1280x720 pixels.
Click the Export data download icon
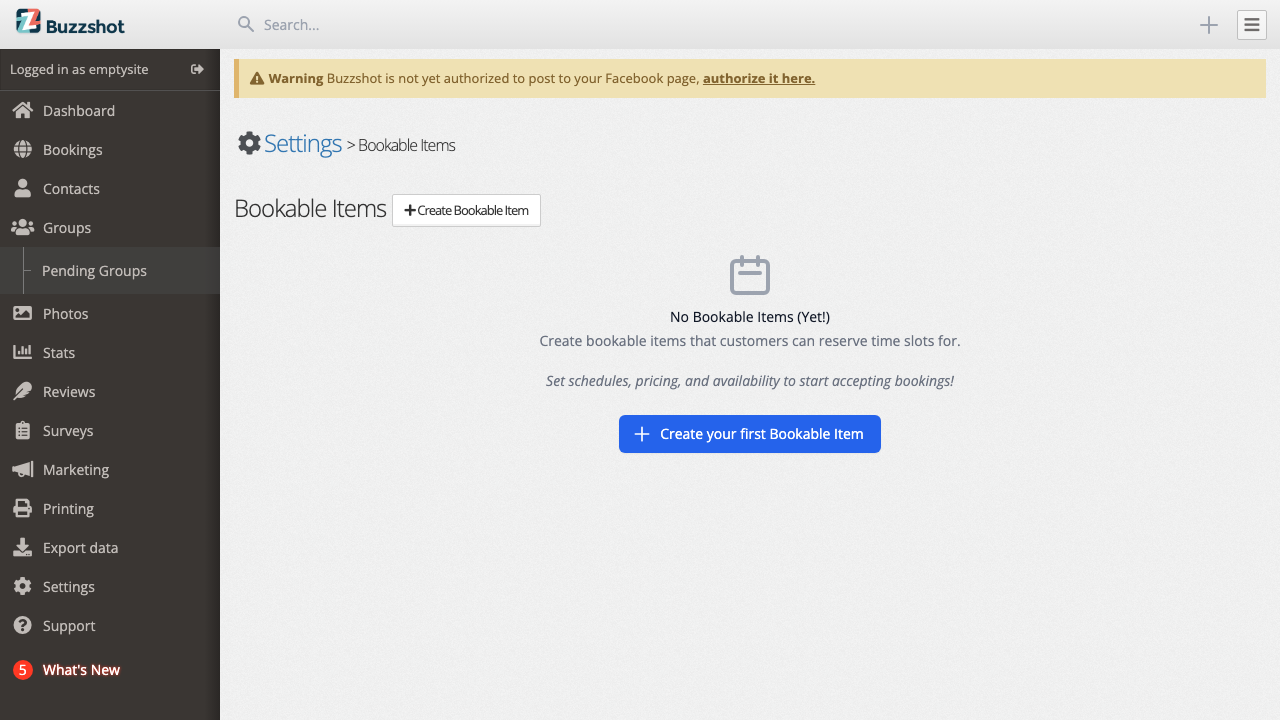(22, 547)
